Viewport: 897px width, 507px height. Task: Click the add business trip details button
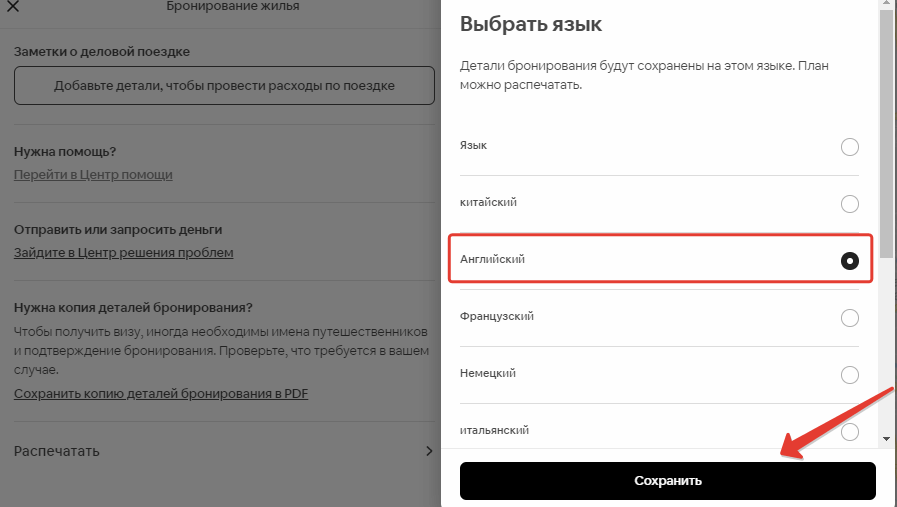(224, 86)
